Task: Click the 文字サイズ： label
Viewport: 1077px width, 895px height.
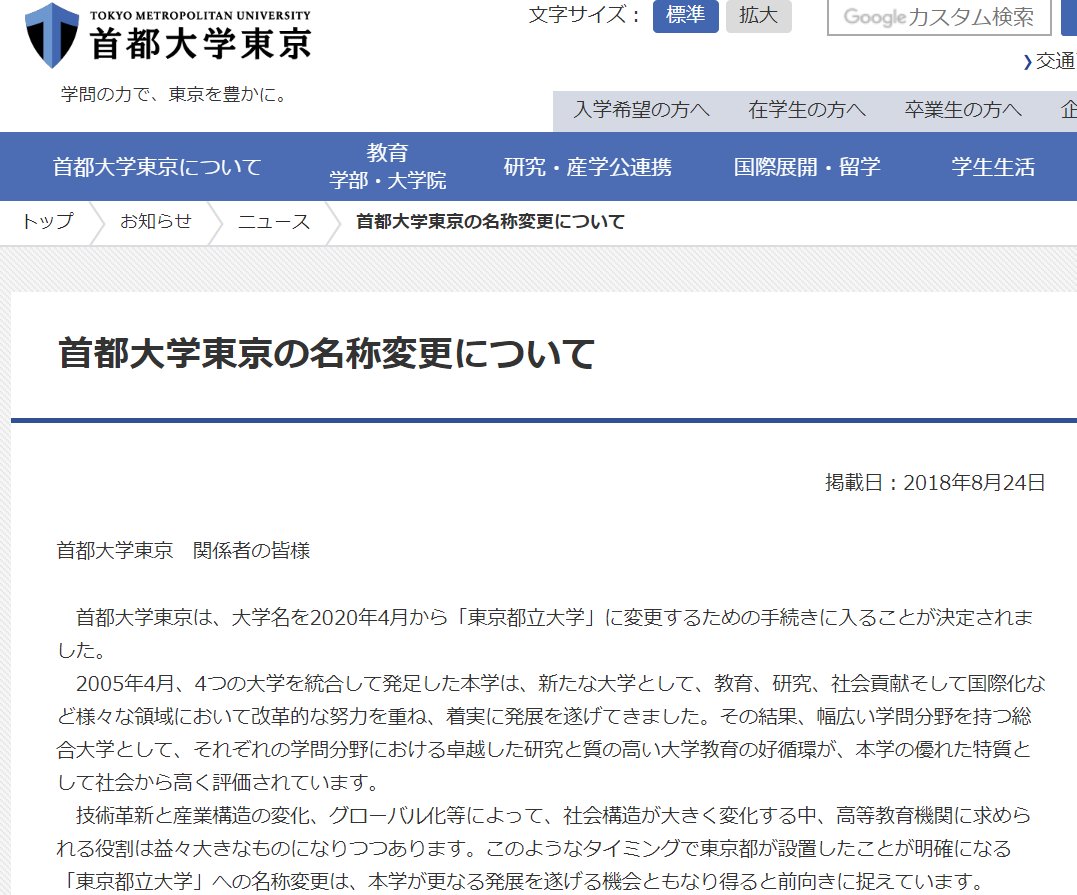Action: pyautogui.click(x=585, y=15)
